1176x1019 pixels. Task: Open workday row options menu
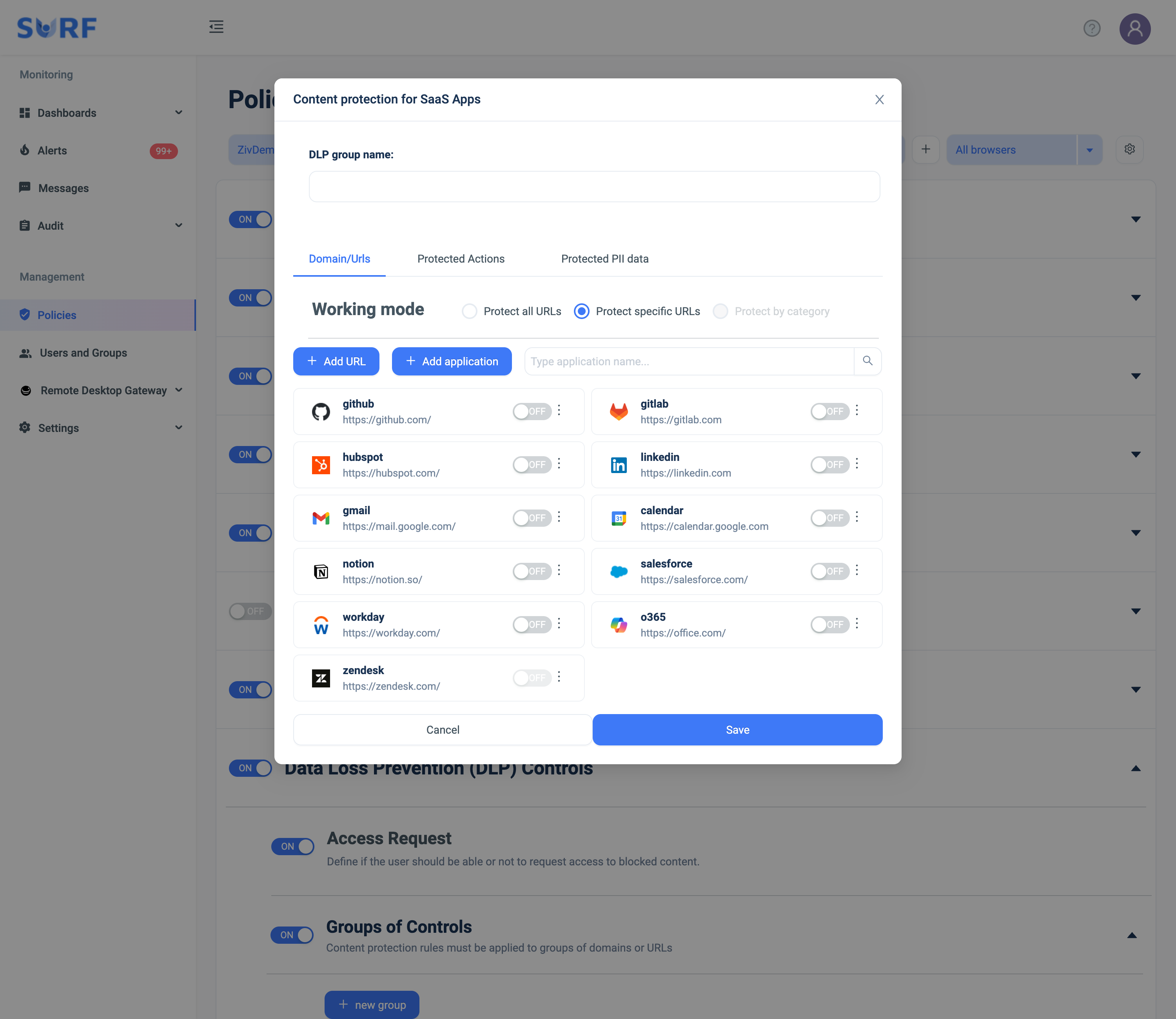tap(559, 624)
